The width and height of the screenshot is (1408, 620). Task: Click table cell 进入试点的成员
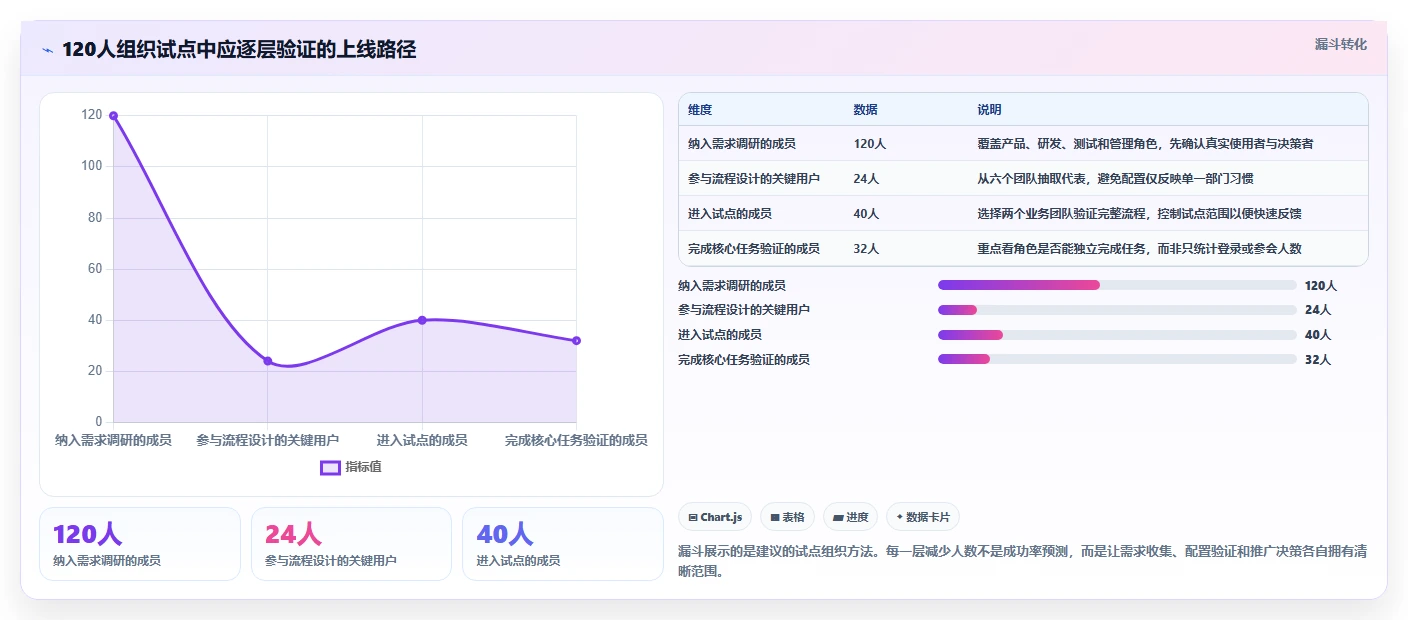tap(730, 214)
